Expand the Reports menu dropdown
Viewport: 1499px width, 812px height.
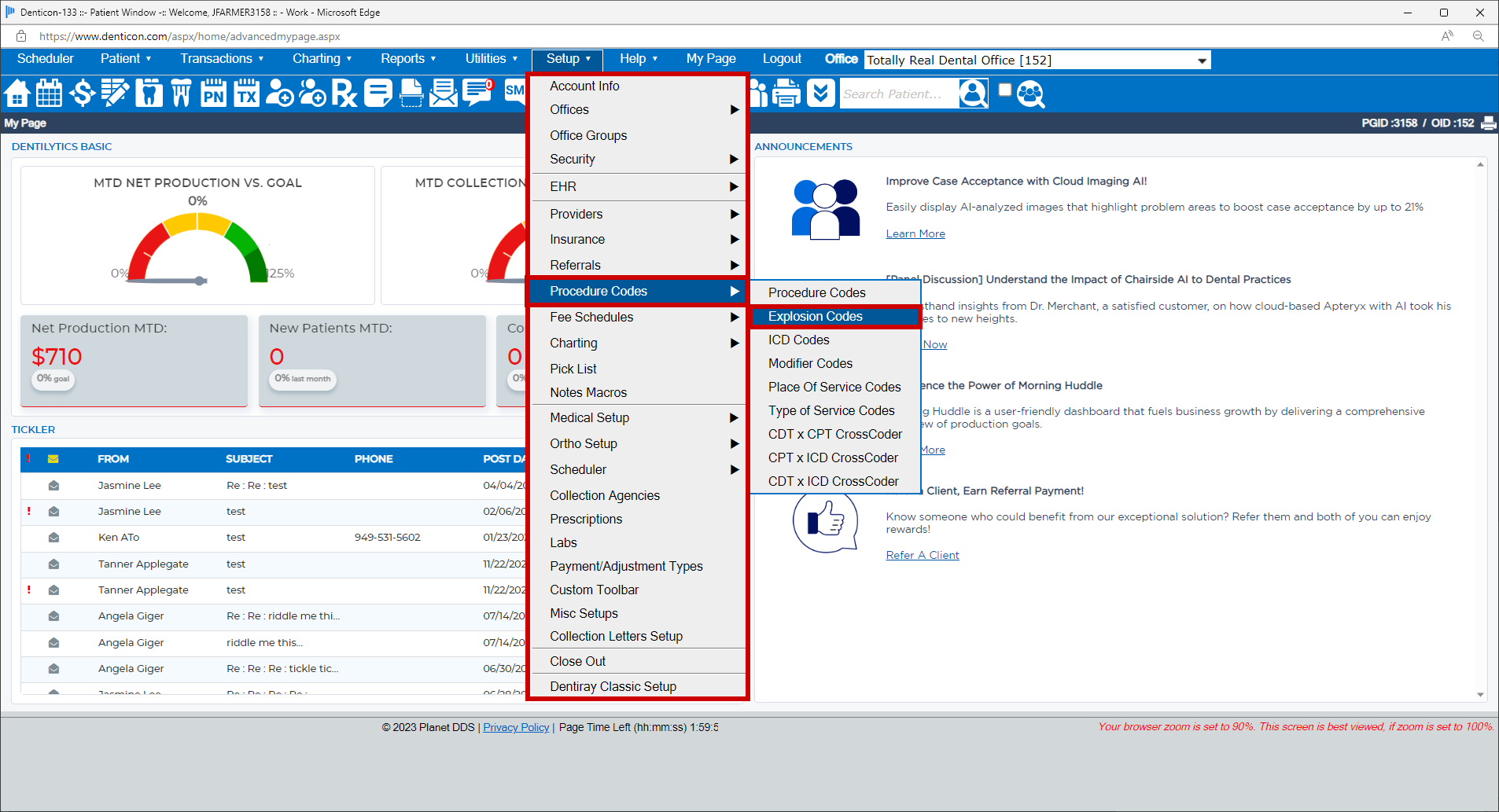click(x=407, y=59)
